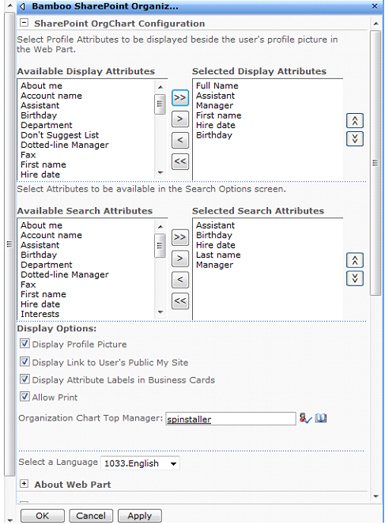Select Account name in Available Display Attributes
This screenshot has width=388, height=524.
pyautogui.click(x=51, y=96)
